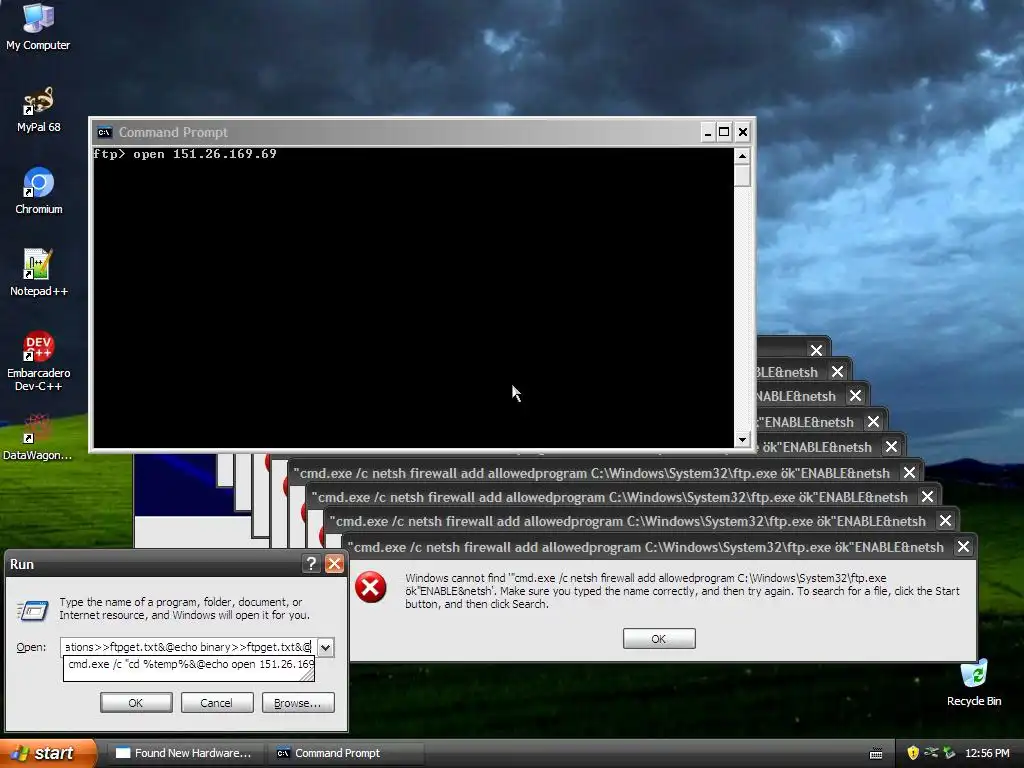Click the red error icon in the dialog
The height and width of the screenshot is (768, 1024).
[370, 587]
